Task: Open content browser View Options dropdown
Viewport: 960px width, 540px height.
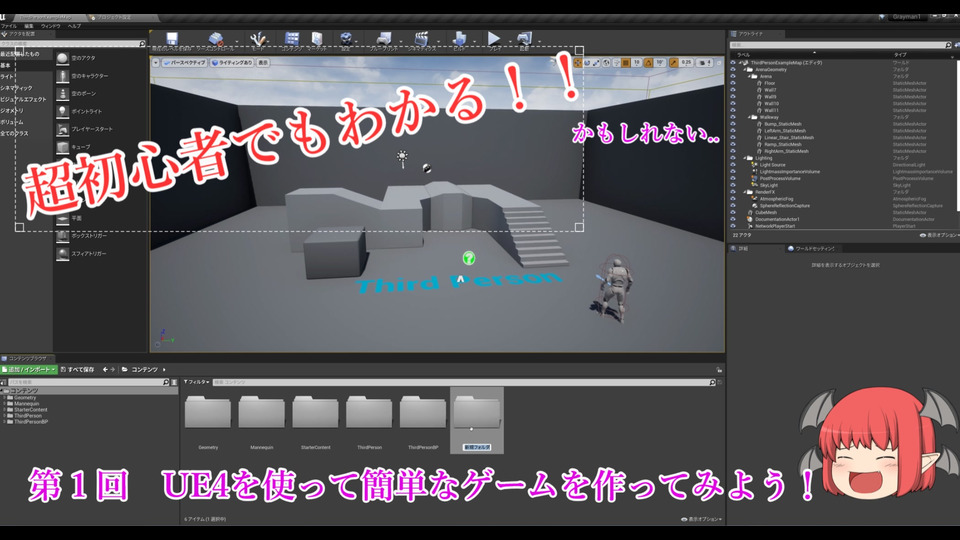Action: click(x=701, y=519)
